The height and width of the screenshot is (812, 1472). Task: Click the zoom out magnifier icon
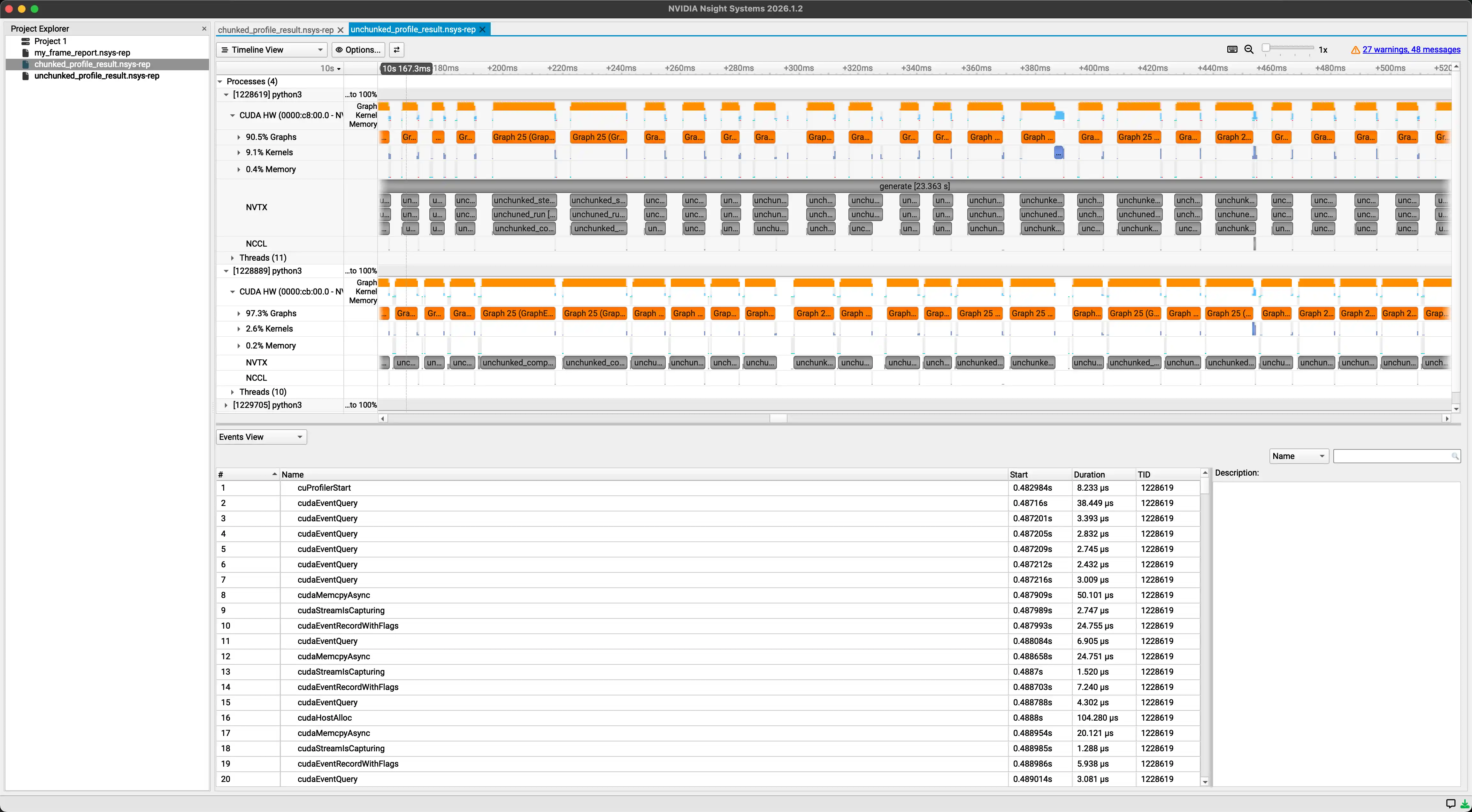pyautogui.click(x=1249, y=50)
